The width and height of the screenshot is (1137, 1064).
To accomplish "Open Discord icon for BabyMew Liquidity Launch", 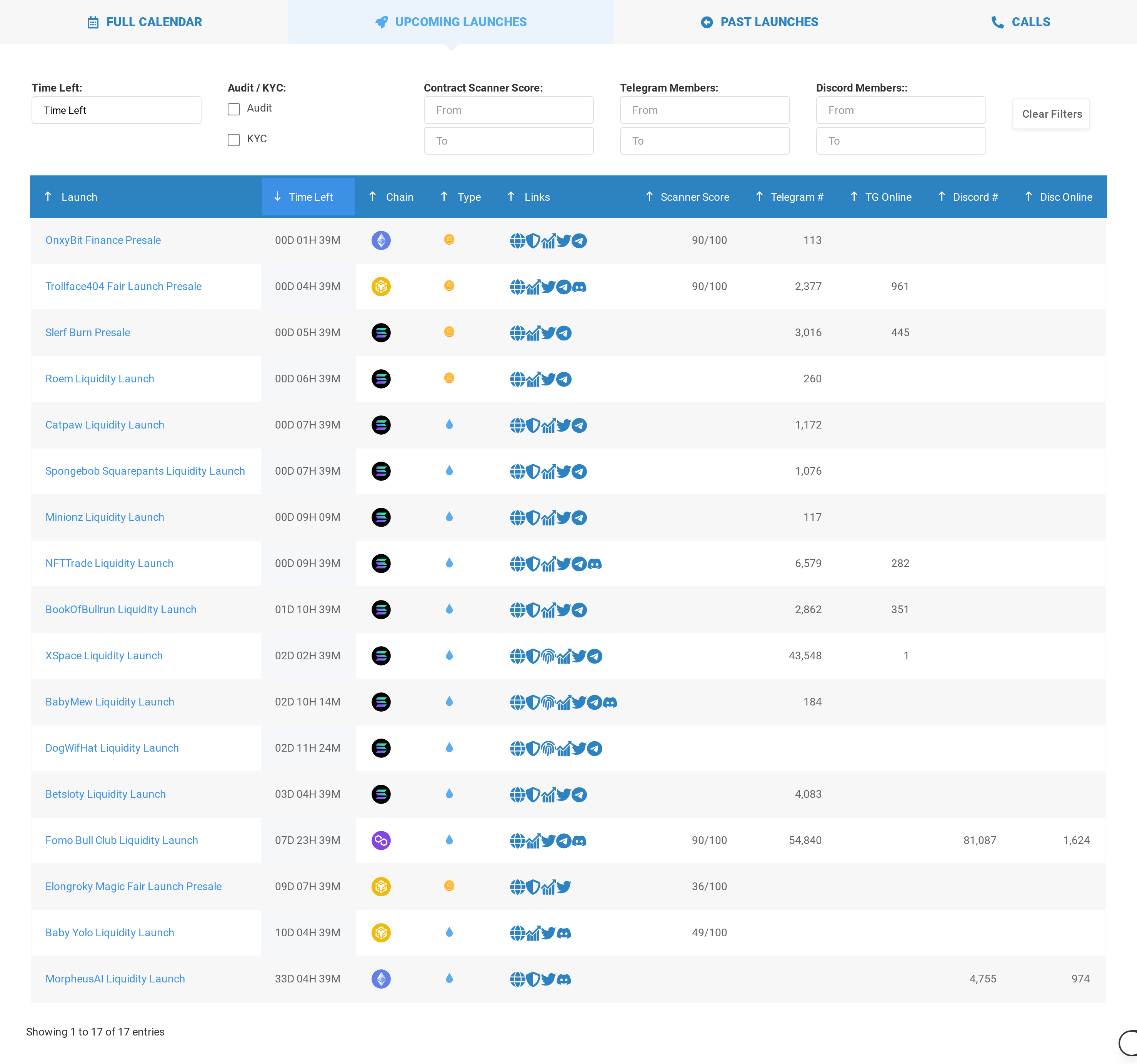I will [610, 702].
